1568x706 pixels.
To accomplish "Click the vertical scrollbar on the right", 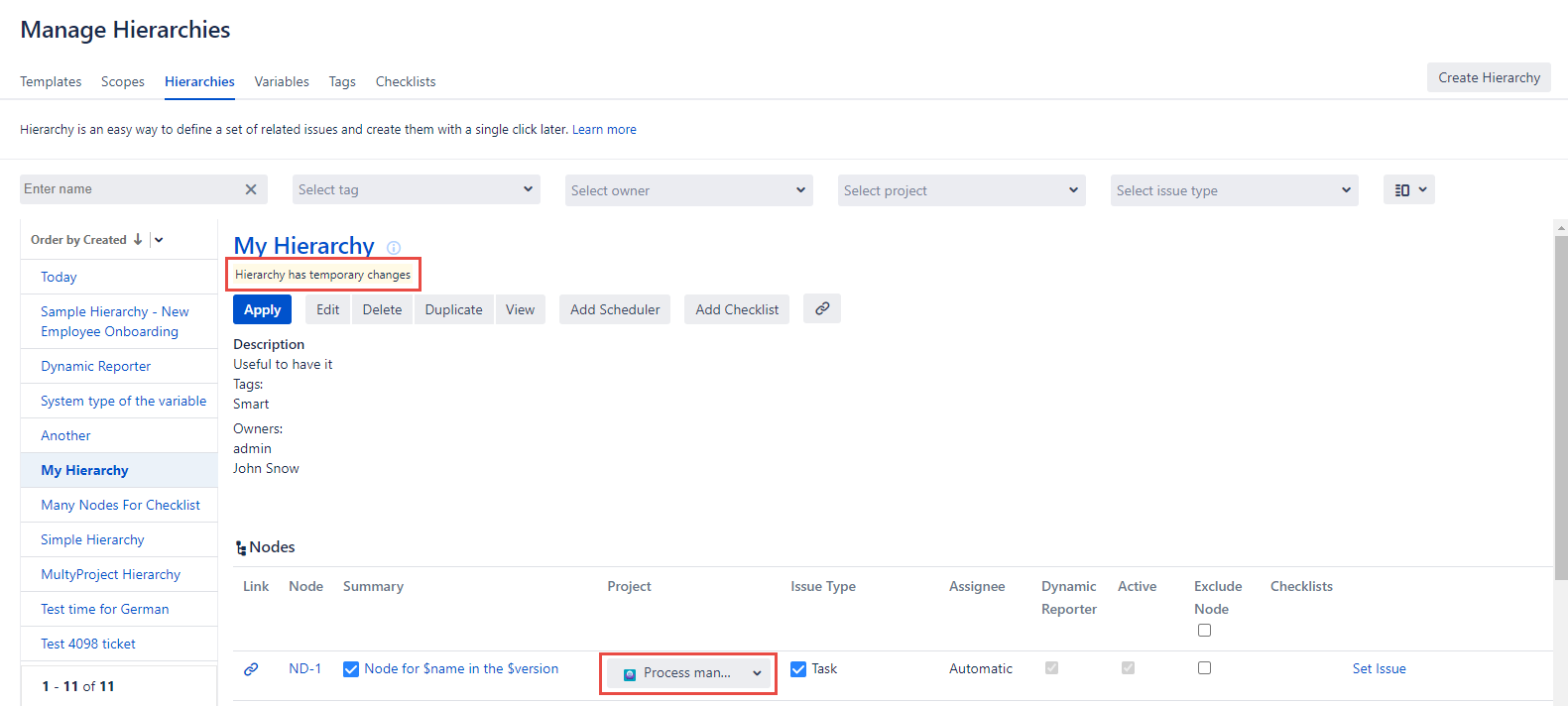I will click(1561, 397).
